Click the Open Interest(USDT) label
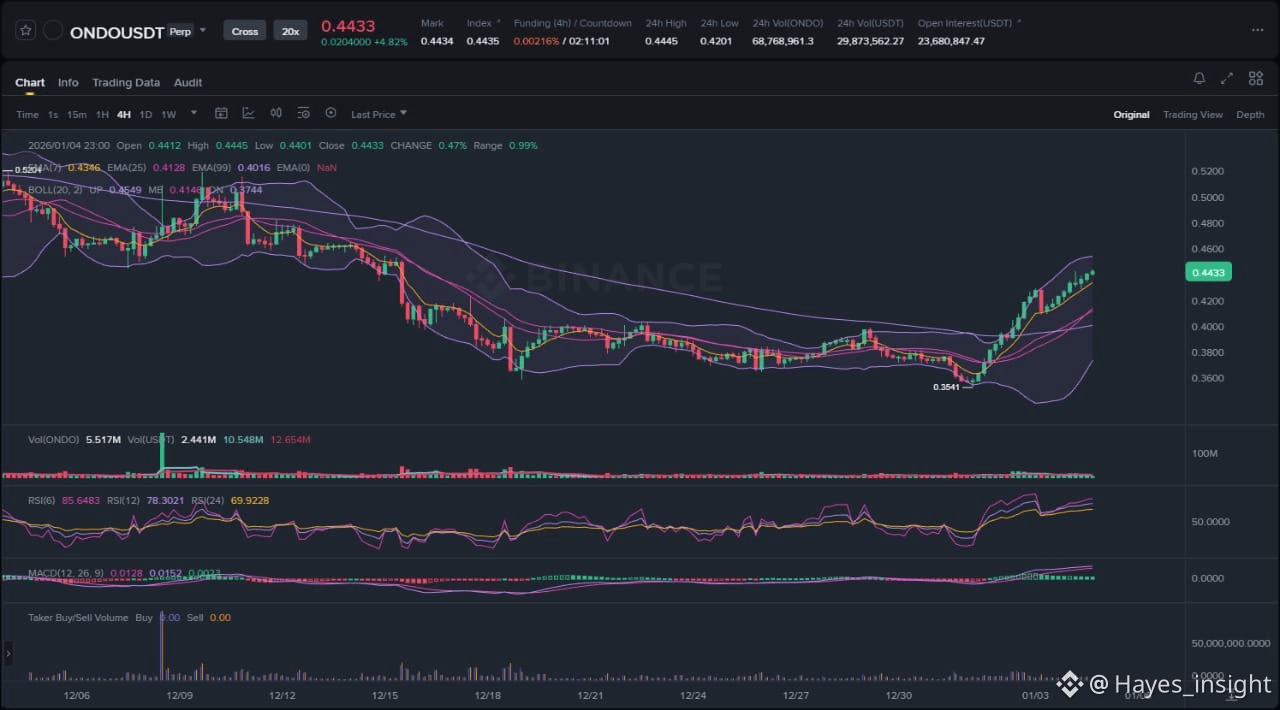This screenshot has height=710, width=1280. pyautogui.click(x=965, y=23)
